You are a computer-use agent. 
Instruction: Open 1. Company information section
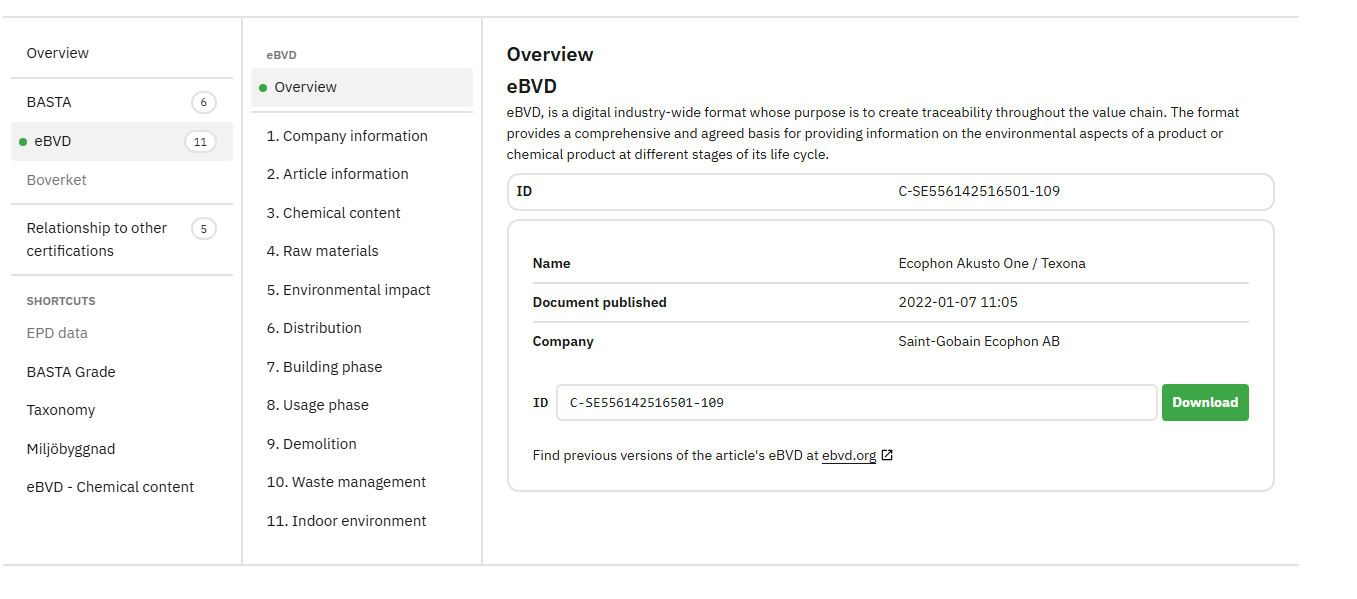point(347,136)
